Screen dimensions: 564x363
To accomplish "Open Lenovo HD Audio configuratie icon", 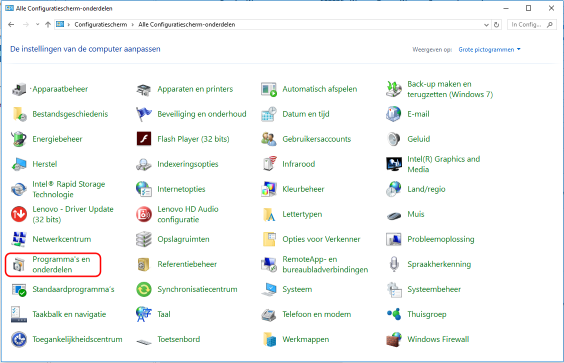I will click(144, 214).
